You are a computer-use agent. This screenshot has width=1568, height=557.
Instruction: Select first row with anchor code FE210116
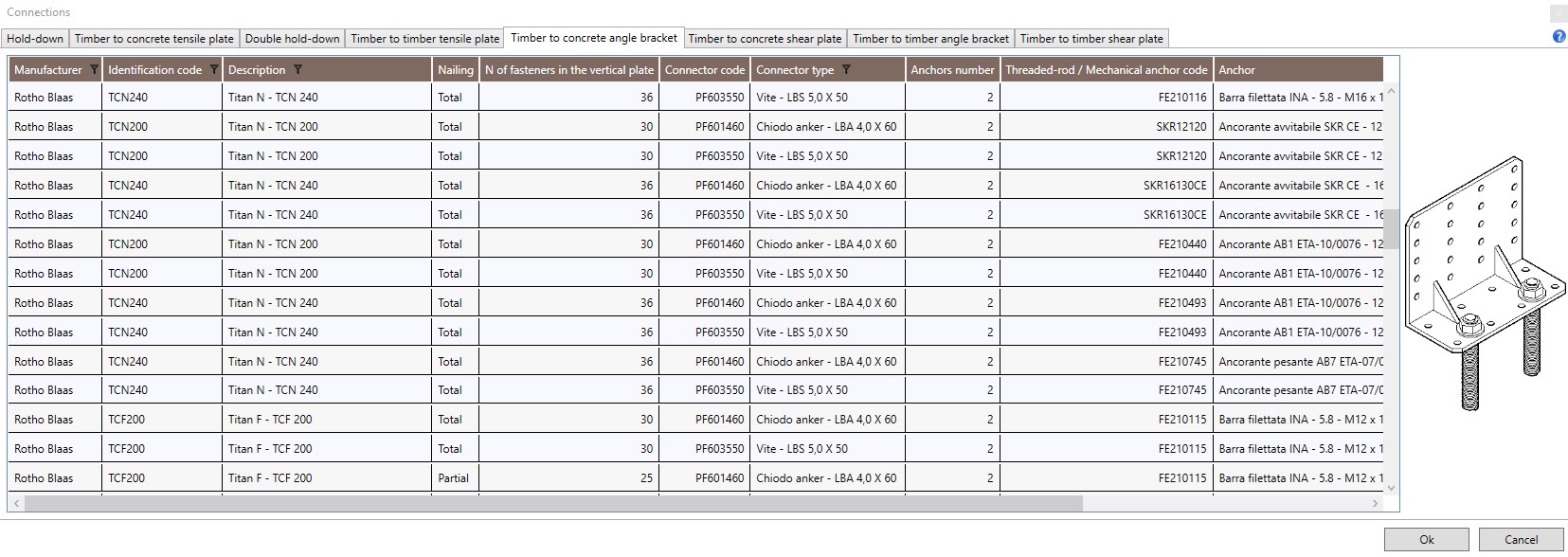(x=695, y=98)
